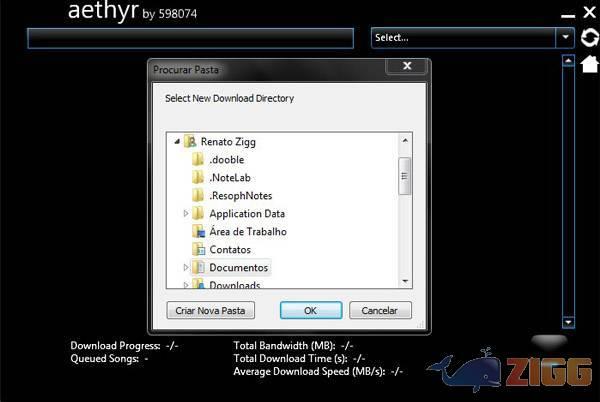Expand the Documentos tree node

click(186, 268)
